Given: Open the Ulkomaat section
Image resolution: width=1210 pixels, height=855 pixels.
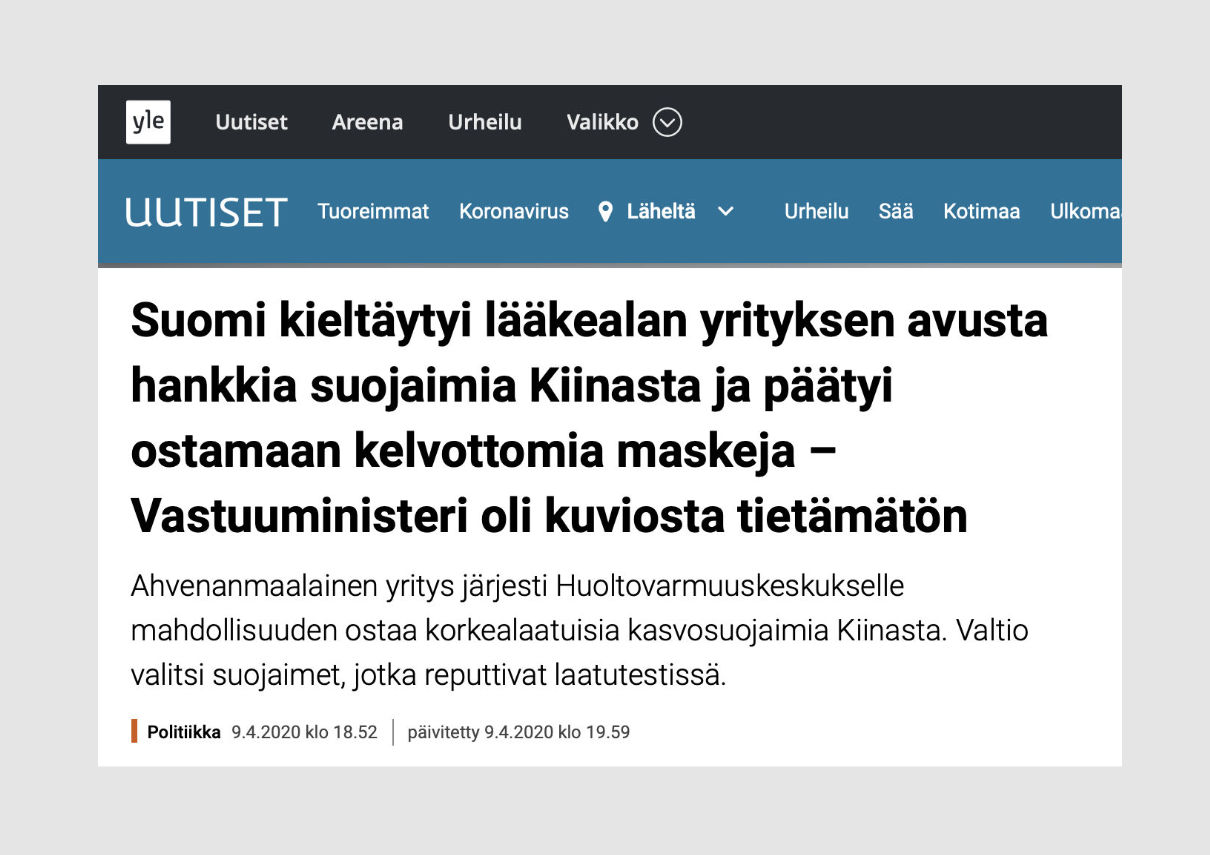Looking at the screenshot, I should (x=1085, y=212).
